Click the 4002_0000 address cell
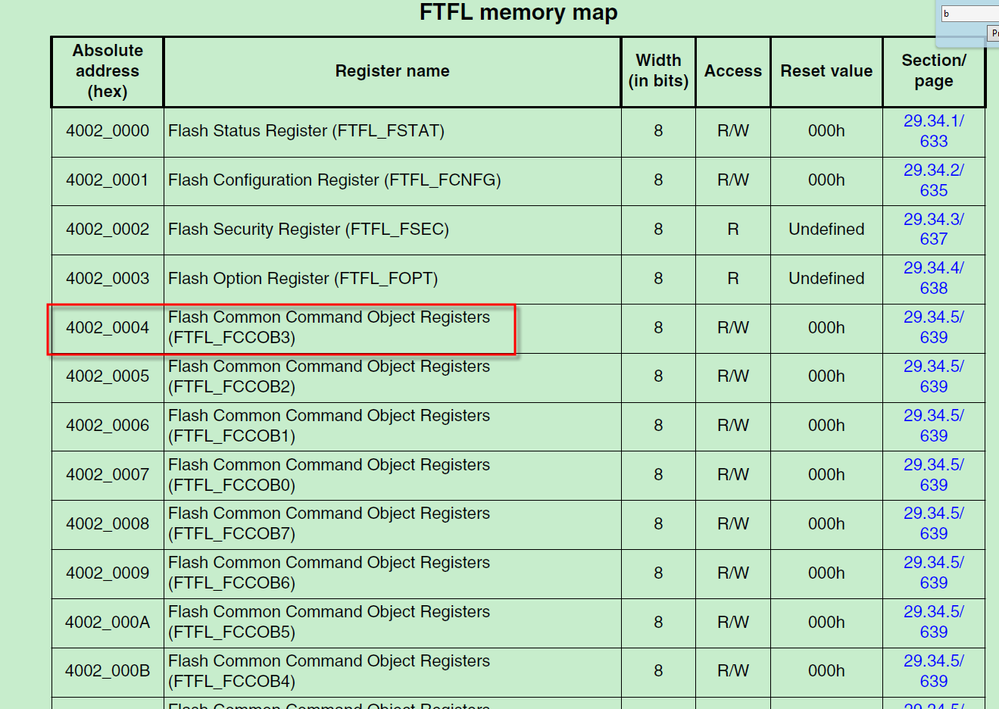The image size is (999, 709). (107, 131)
